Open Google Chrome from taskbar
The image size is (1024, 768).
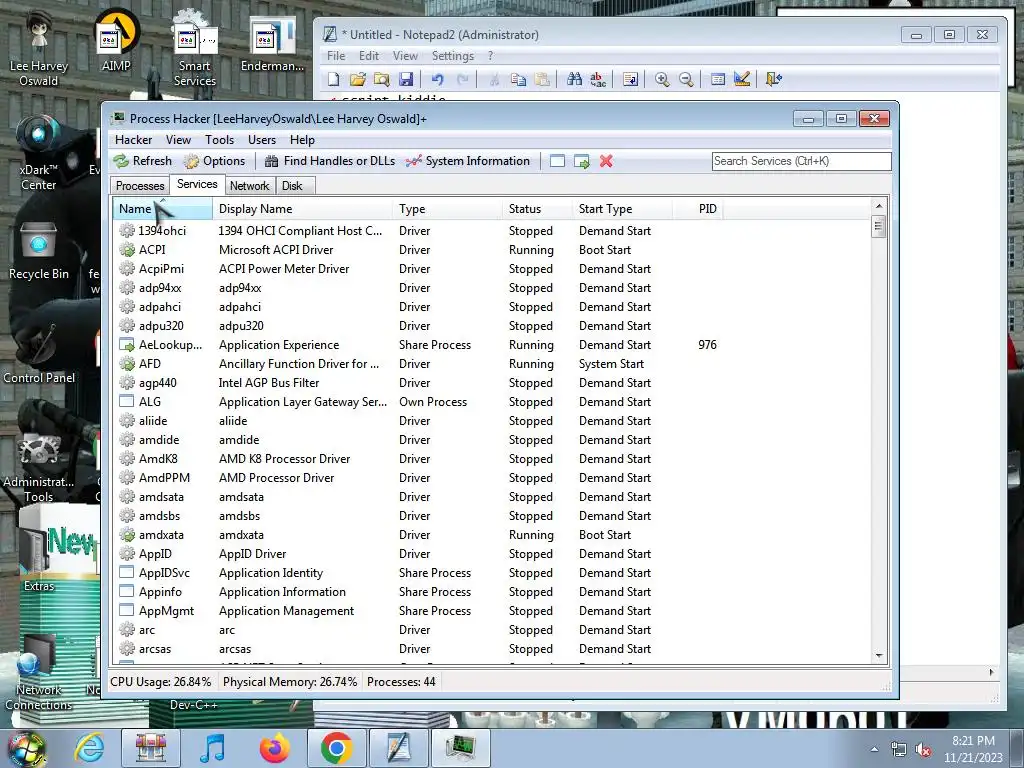click(x=337, y=748)
